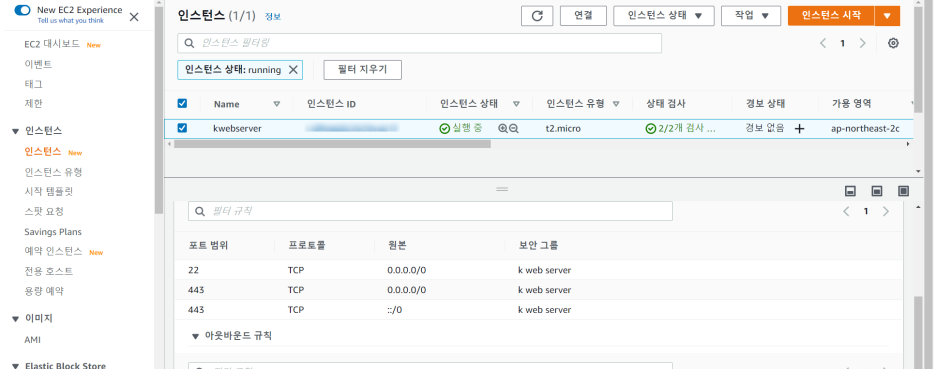Open table preferences gear icon

893,43
